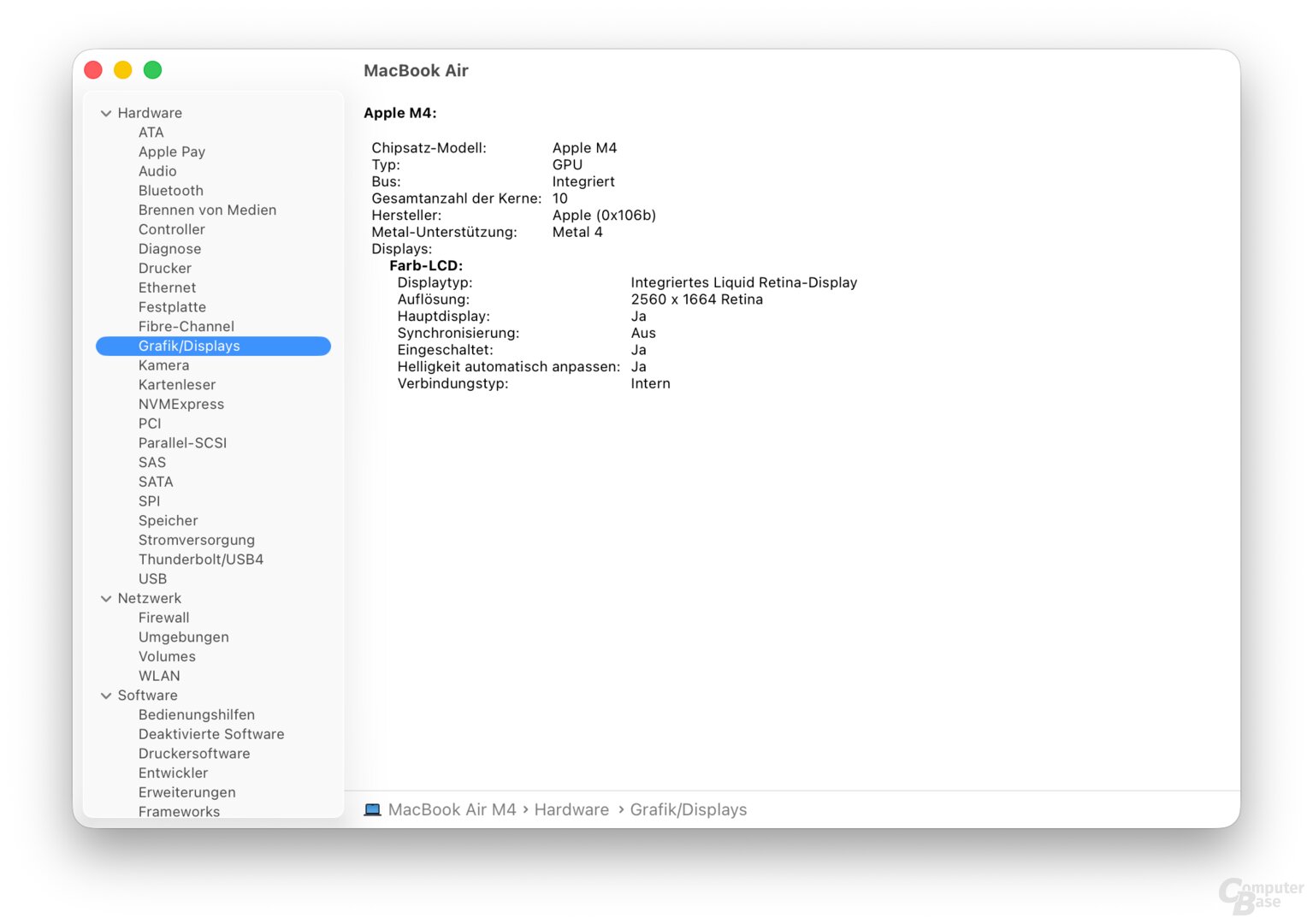Click the Helligkeit automatisch anpassen label

[x=509, y=367]
